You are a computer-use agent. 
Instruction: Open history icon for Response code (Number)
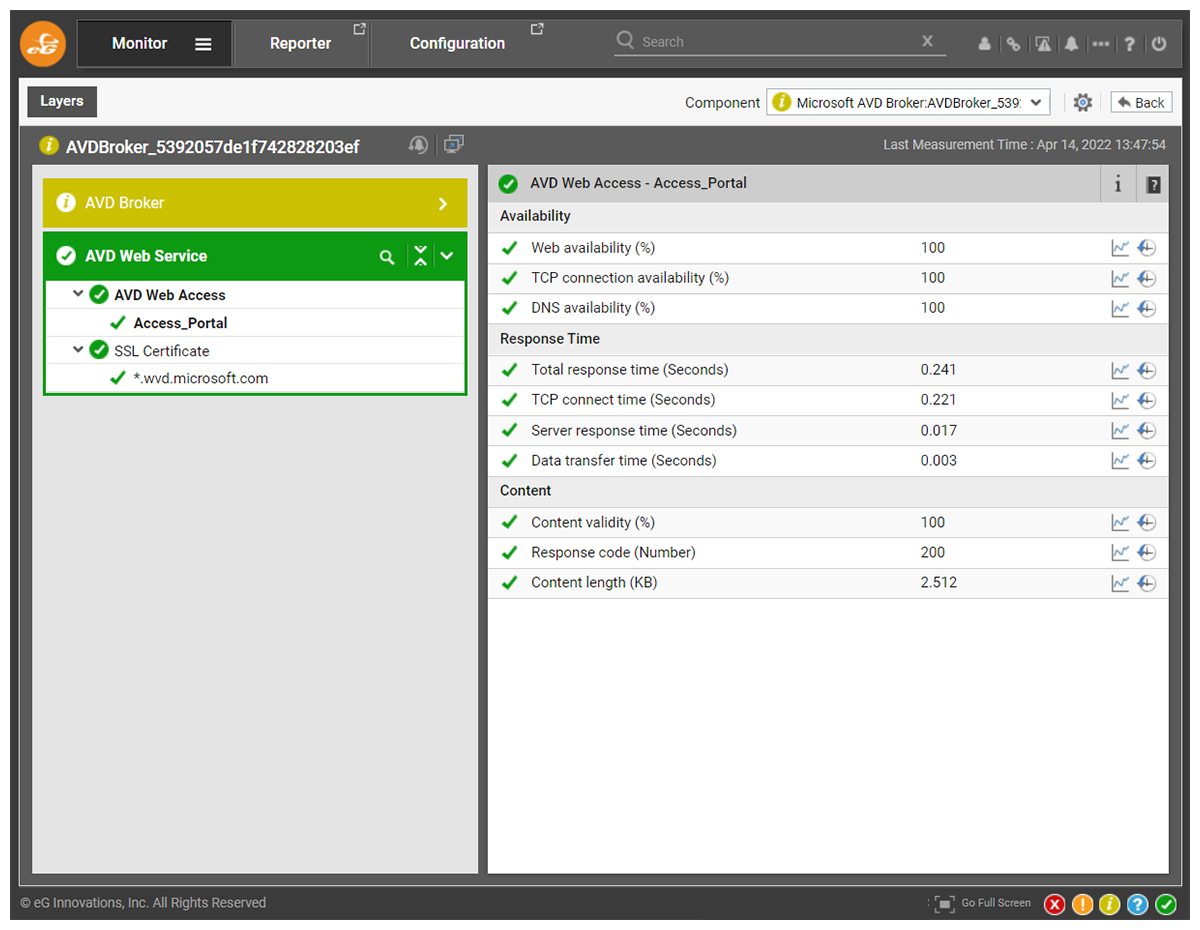pos(1147,552)
